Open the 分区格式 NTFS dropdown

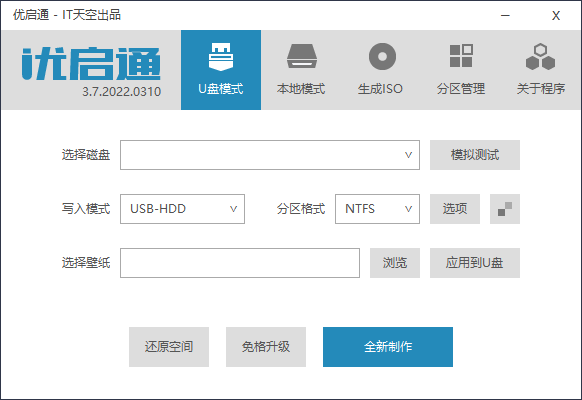(377, 209)
